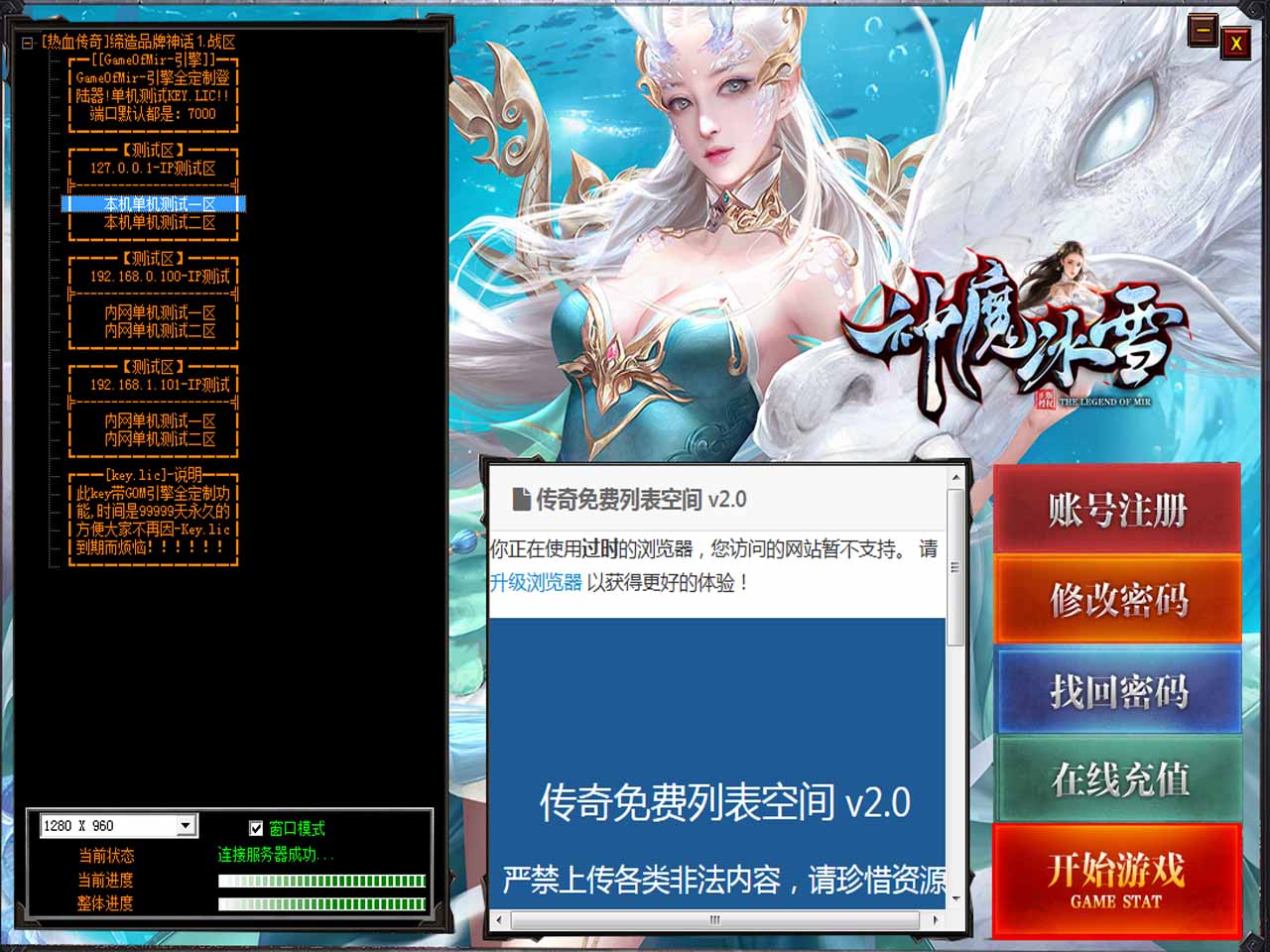Click the 【测试区】 header above 127.0.0.1

click(154, 151)
